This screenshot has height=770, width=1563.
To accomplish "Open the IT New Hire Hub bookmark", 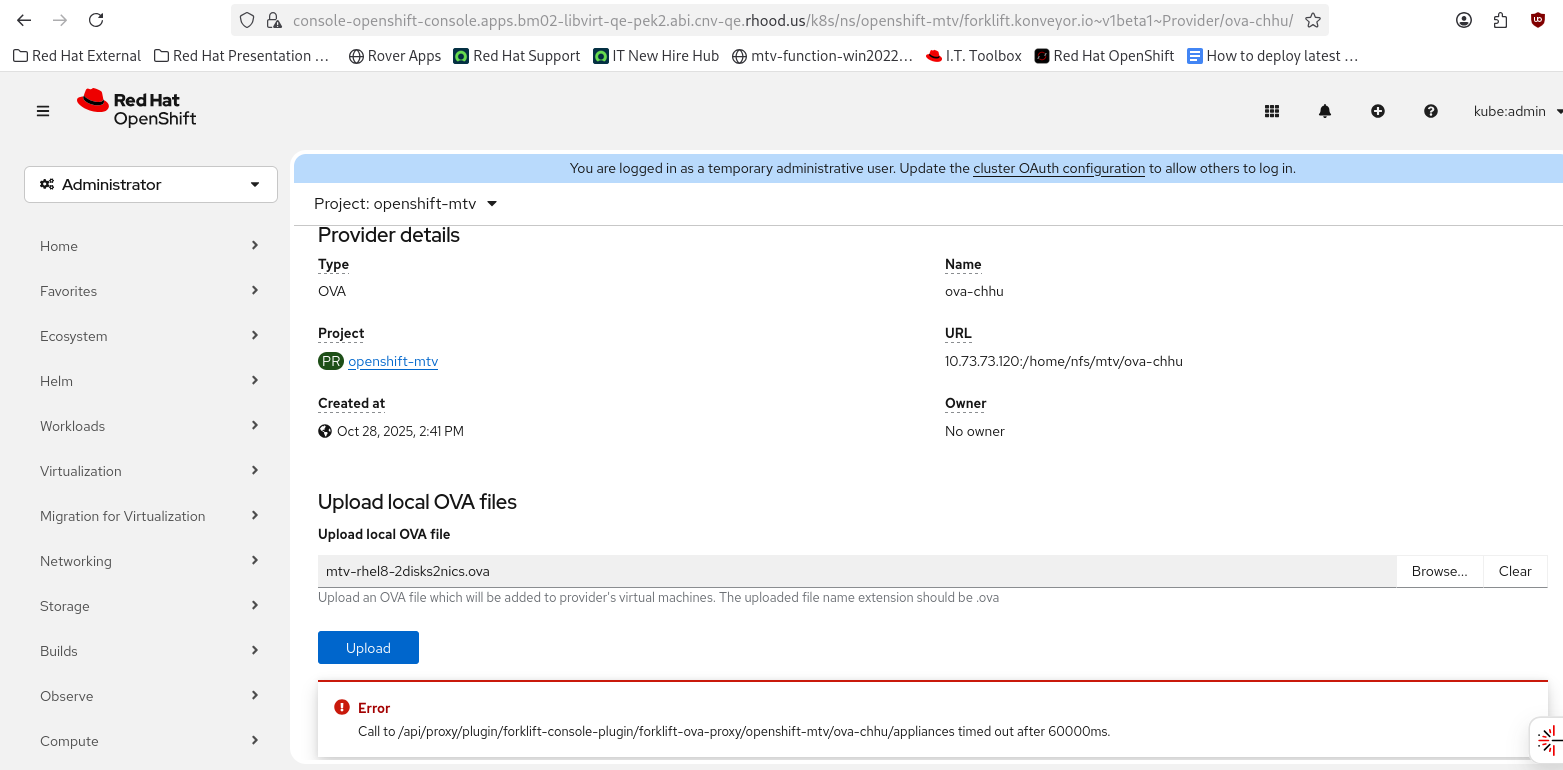I will click(656, 56).
